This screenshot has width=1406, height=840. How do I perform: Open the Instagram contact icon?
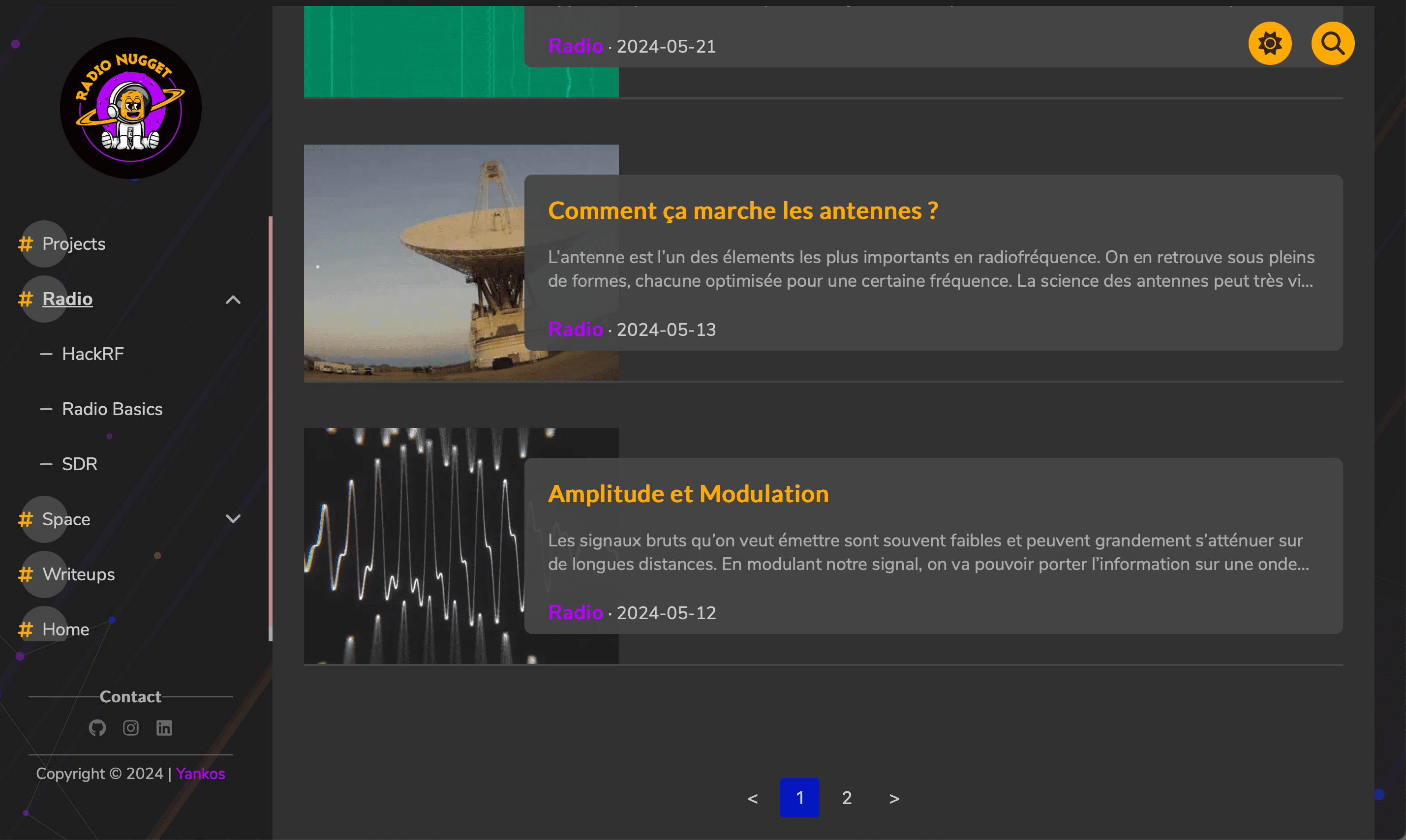click(130, 728)
